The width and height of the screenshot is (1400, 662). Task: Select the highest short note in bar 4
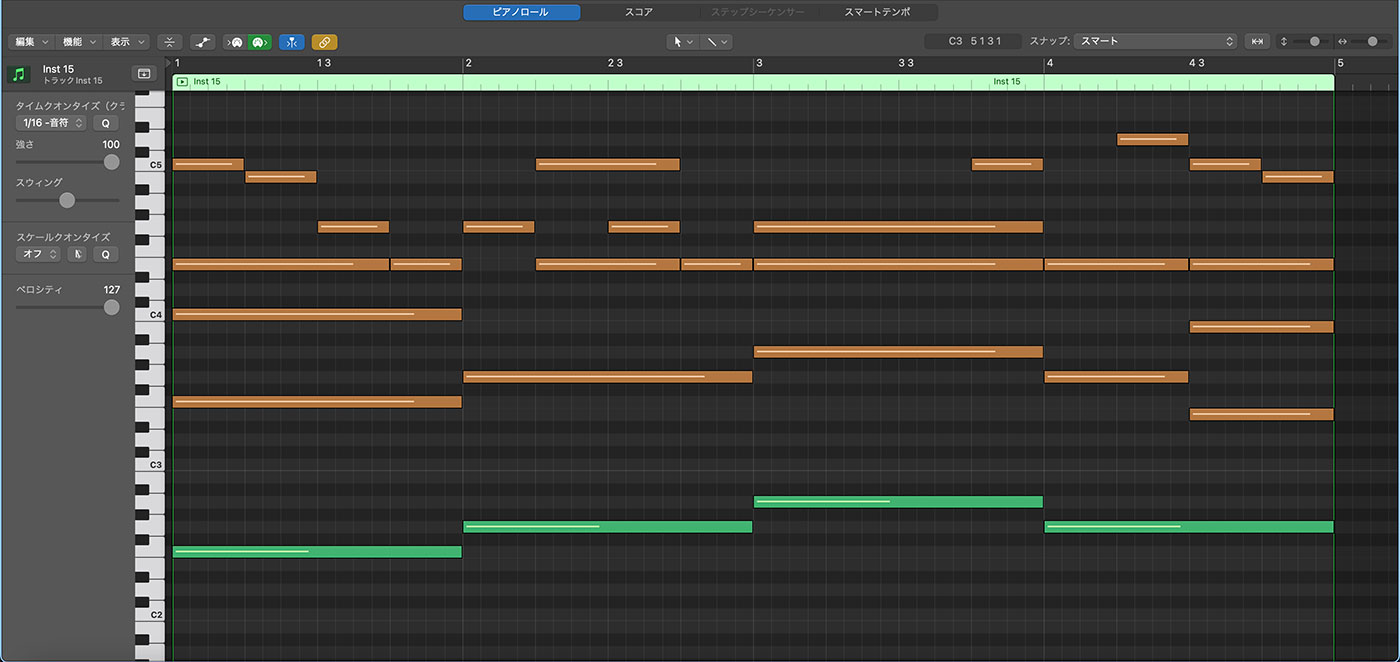pos(1152,140)
